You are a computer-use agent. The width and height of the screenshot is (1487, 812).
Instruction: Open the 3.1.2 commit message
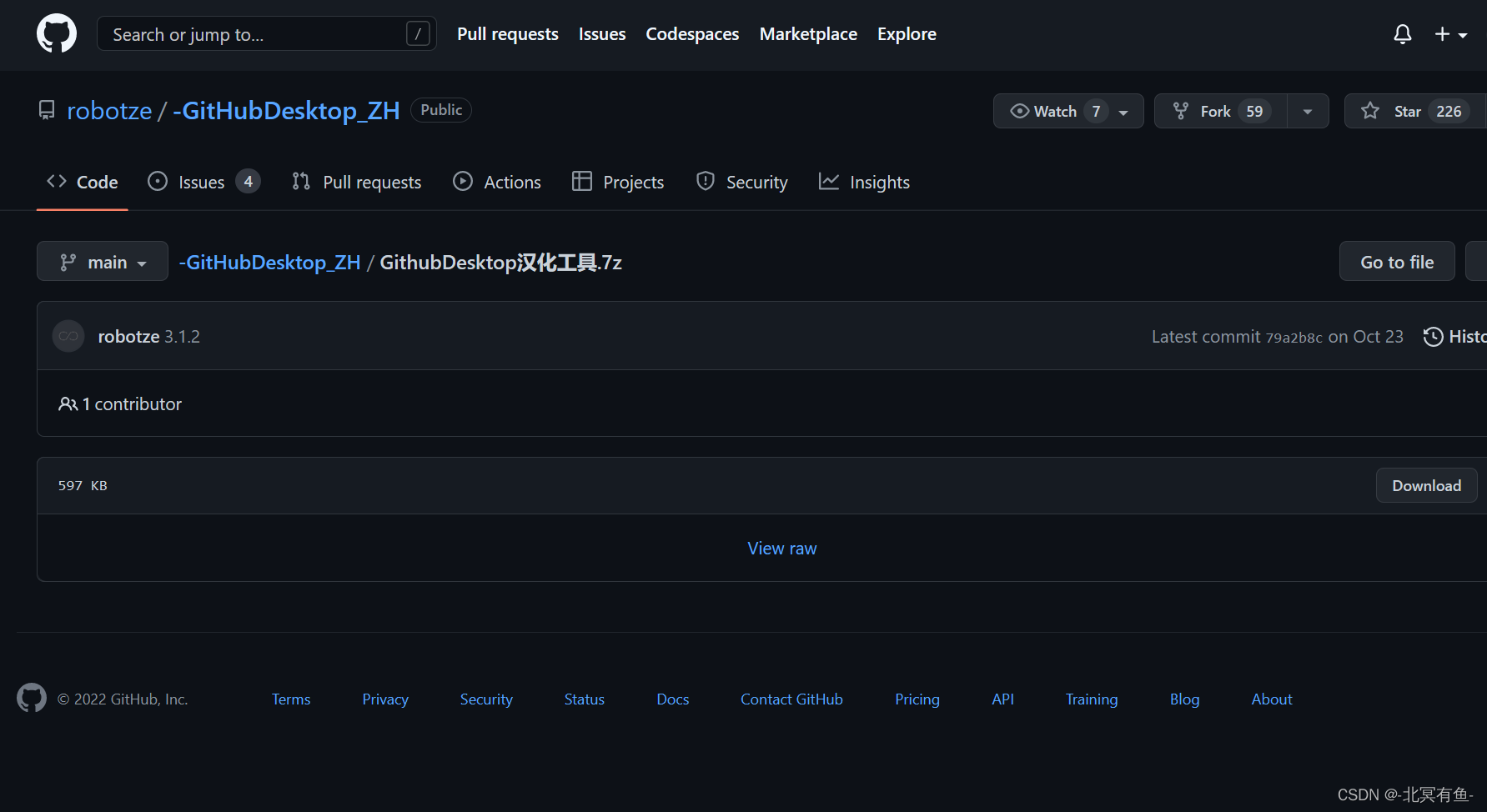182,336
